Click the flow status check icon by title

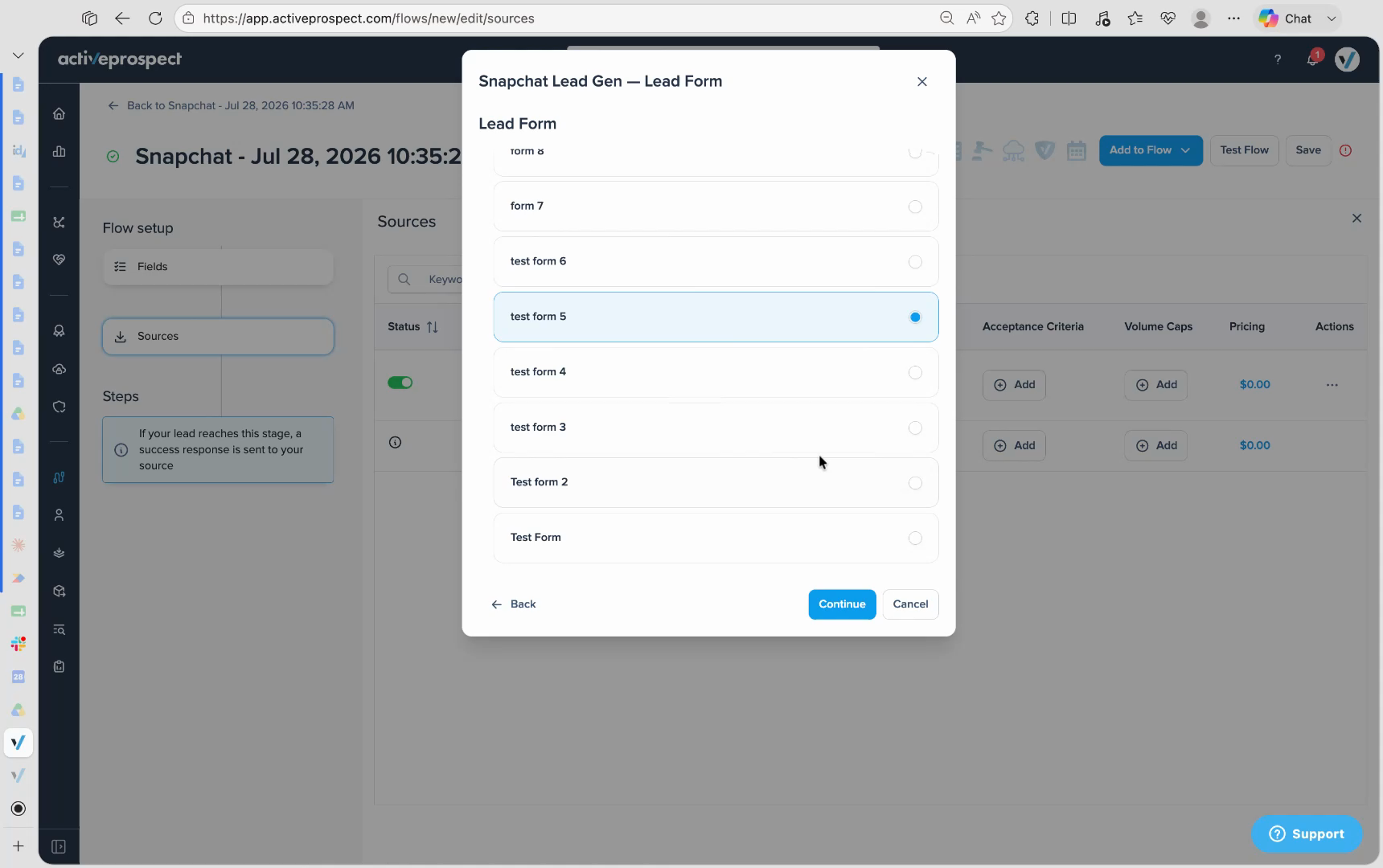pos(113,157)
